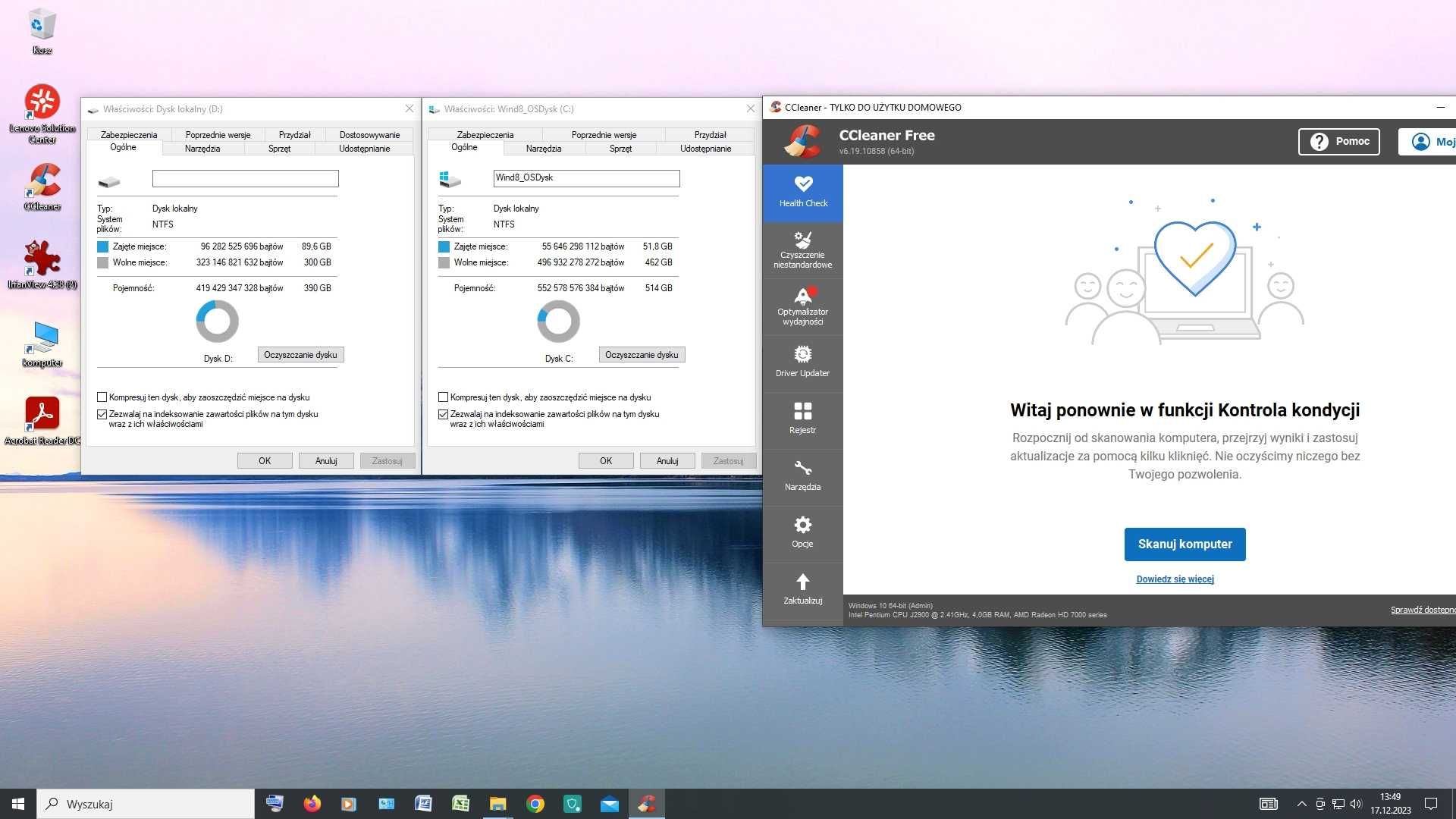Open Word from the taskbar

423,804
